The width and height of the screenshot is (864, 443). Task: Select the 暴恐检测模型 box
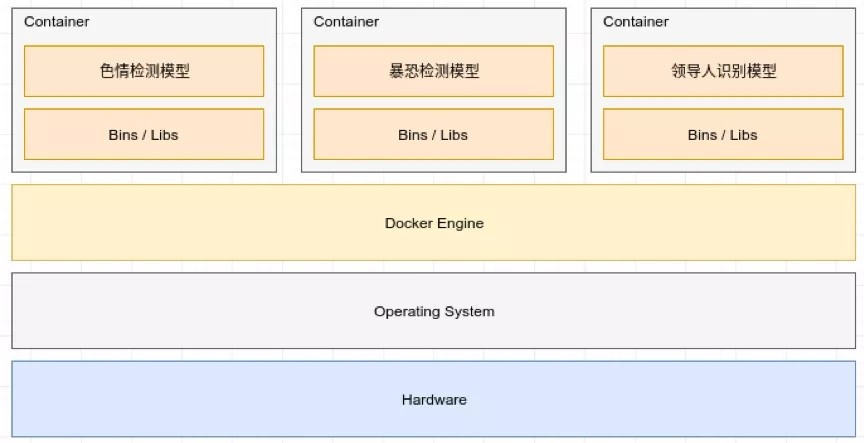pos(433,71)
